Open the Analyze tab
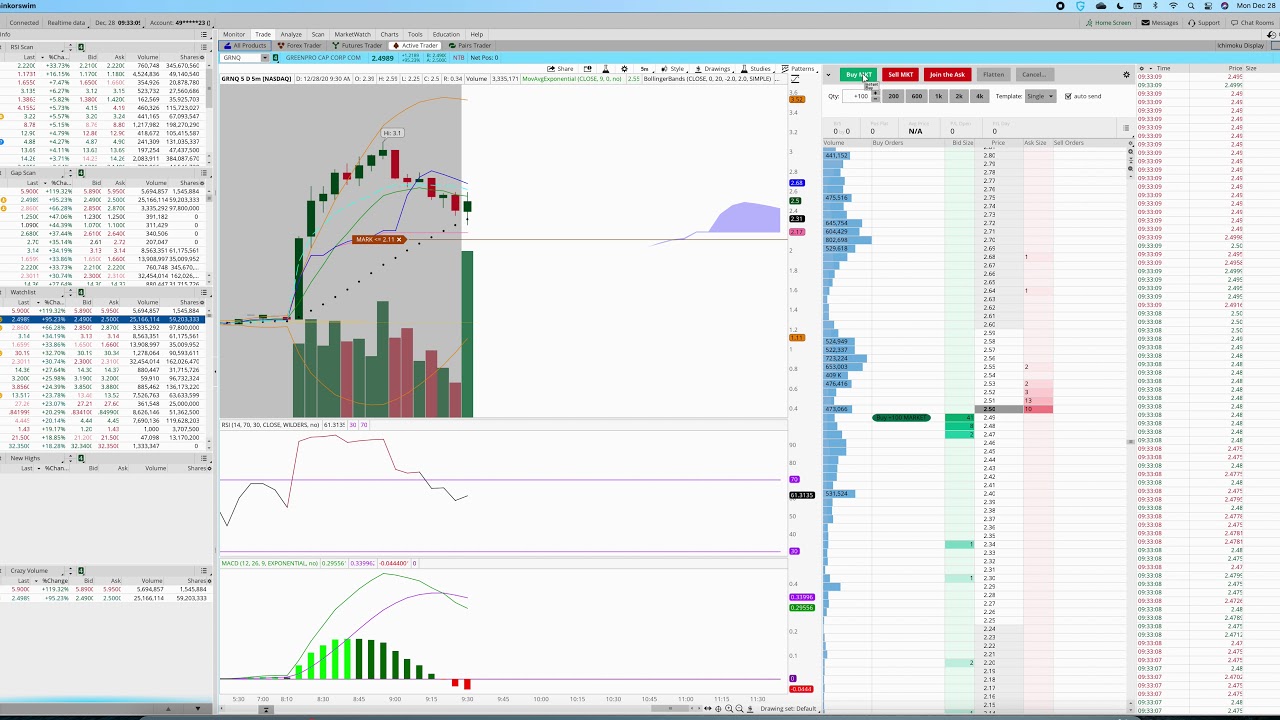Image resolution: width=1280 pixels, height=720 pixels. [291, 34]
